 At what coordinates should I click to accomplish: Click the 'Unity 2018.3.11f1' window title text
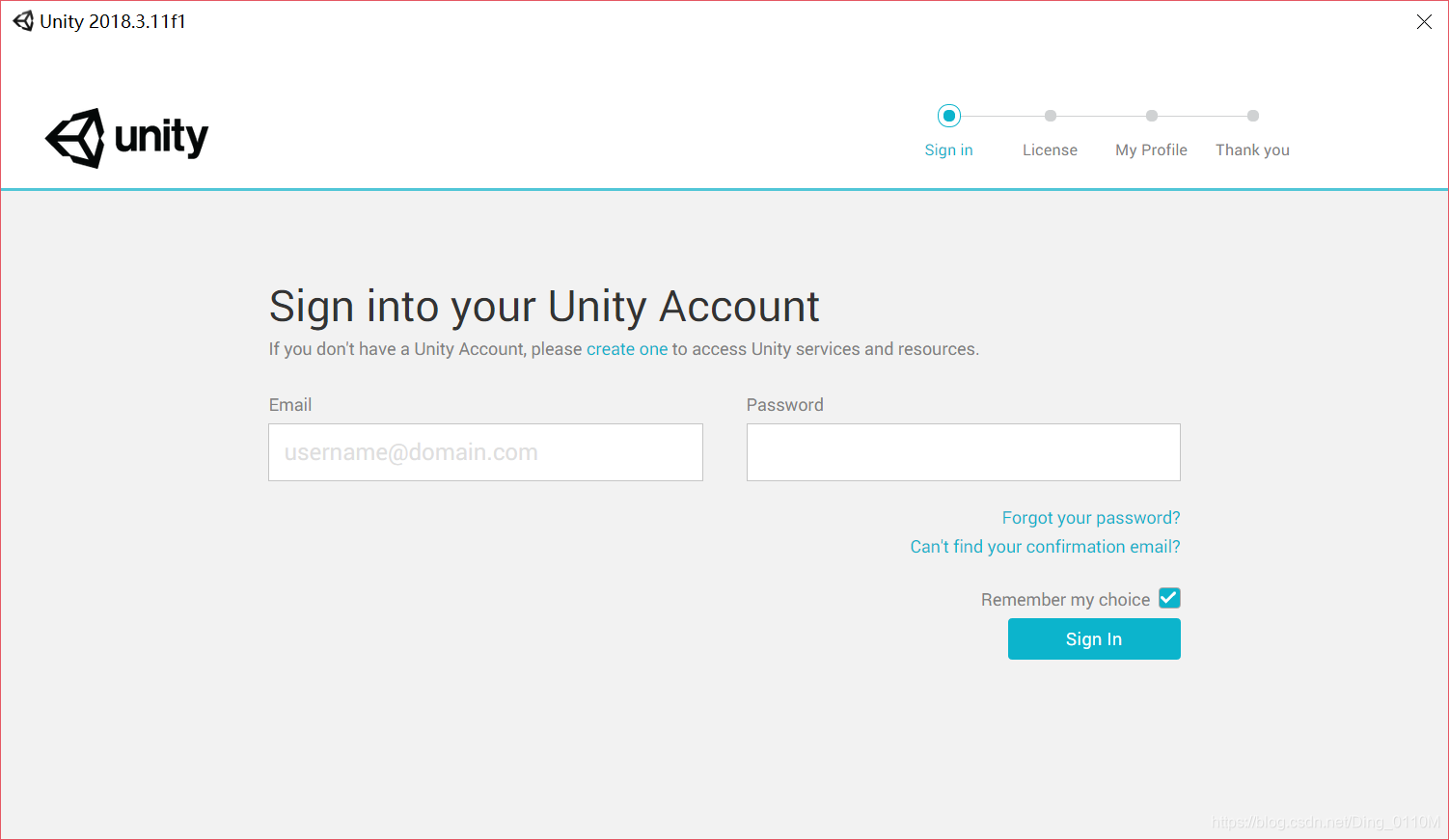coord(113,21)
